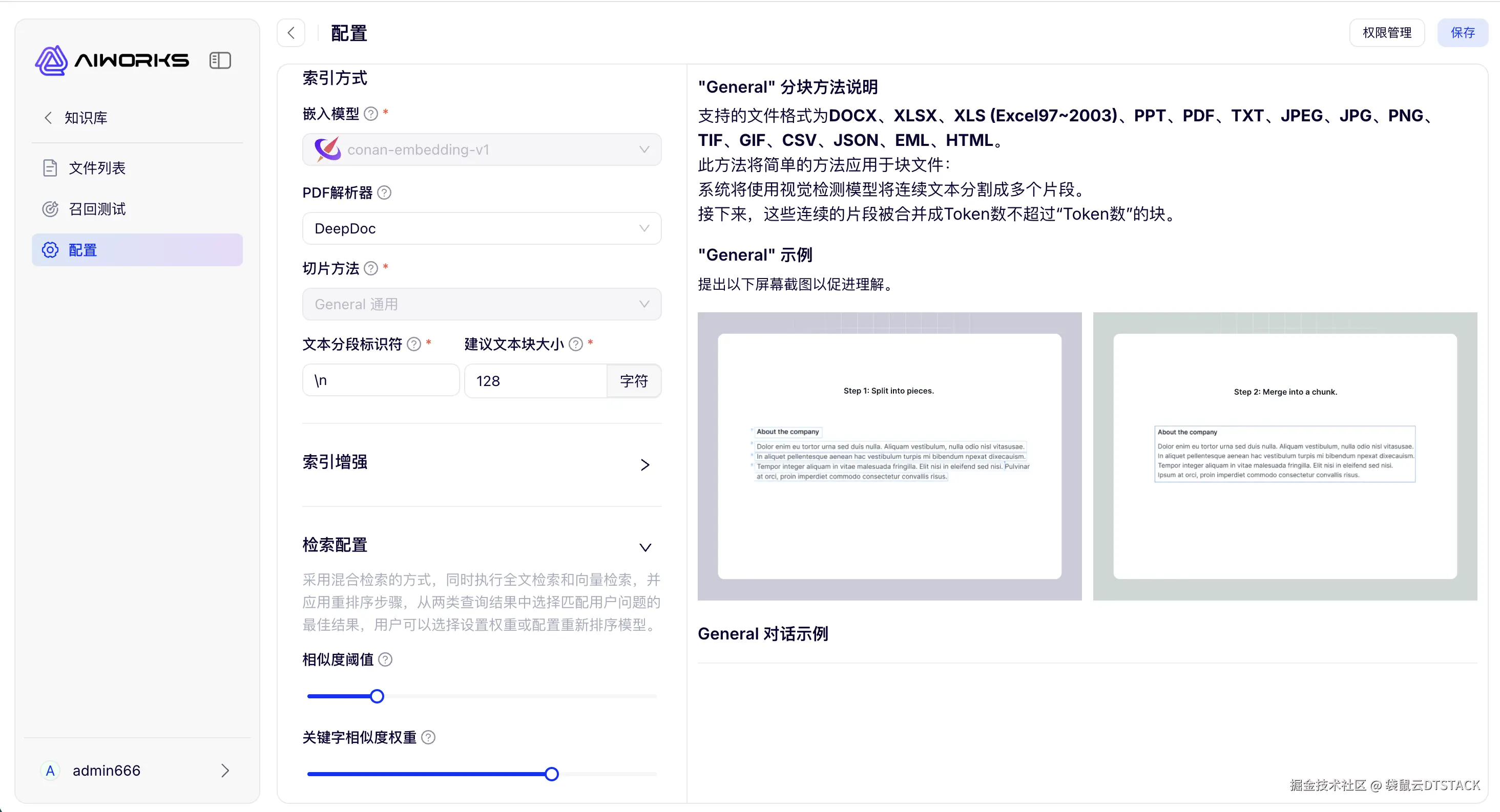Click help icon next to 关键字相似度权重
Viewport: 1500px width, 812px height.
coord(429,737)
